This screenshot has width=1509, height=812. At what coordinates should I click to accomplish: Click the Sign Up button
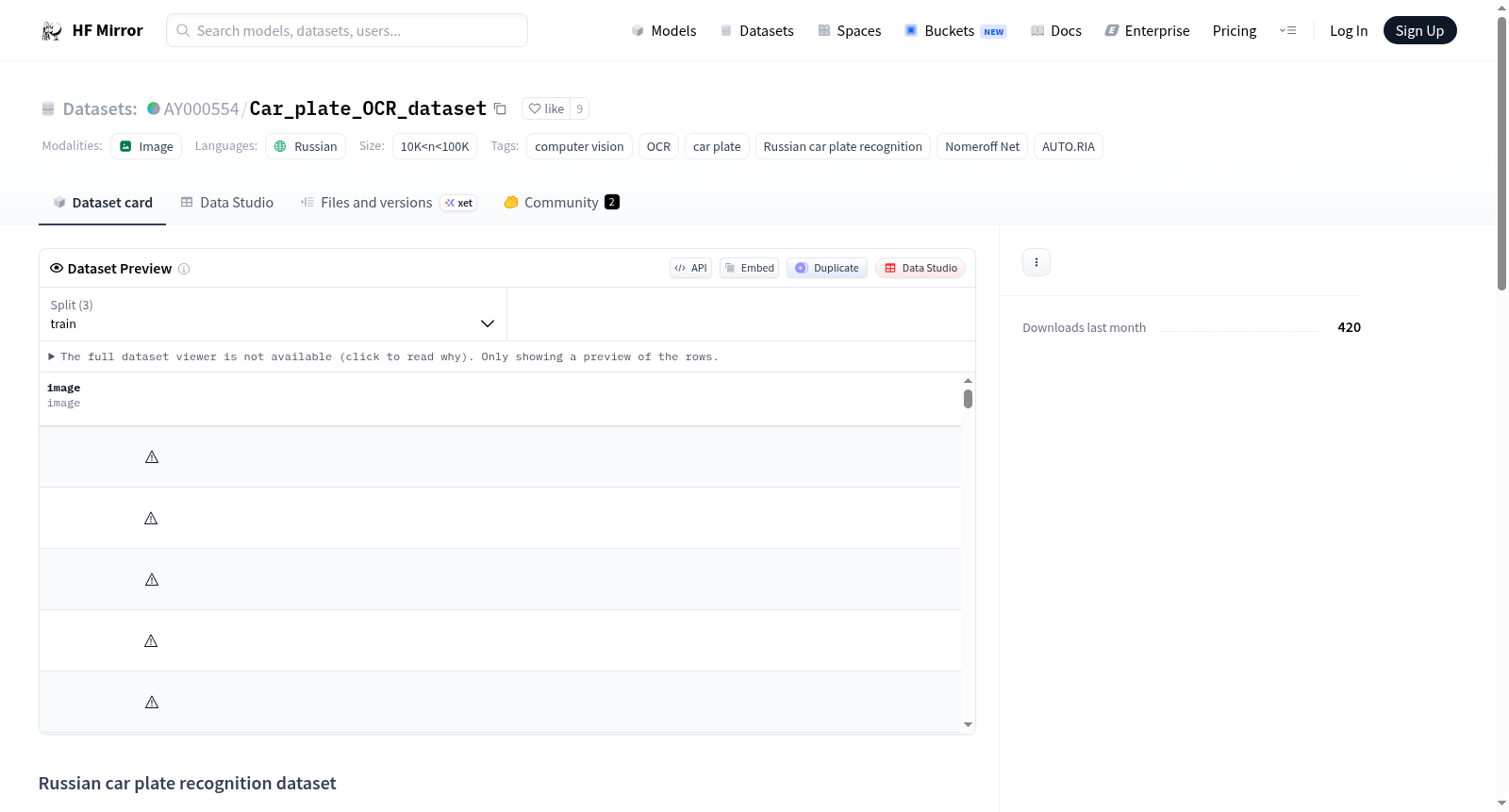point(1419,31)
